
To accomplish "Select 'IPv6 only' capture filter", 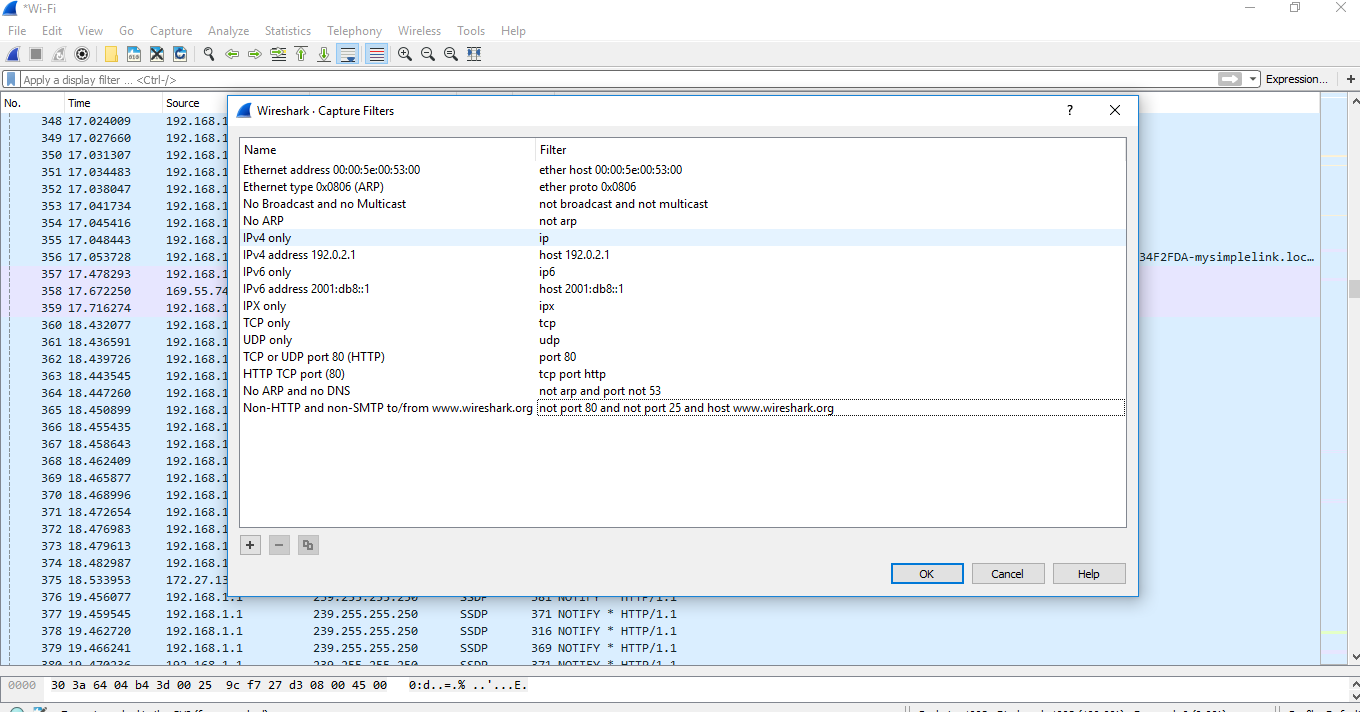I will [682, 272].
